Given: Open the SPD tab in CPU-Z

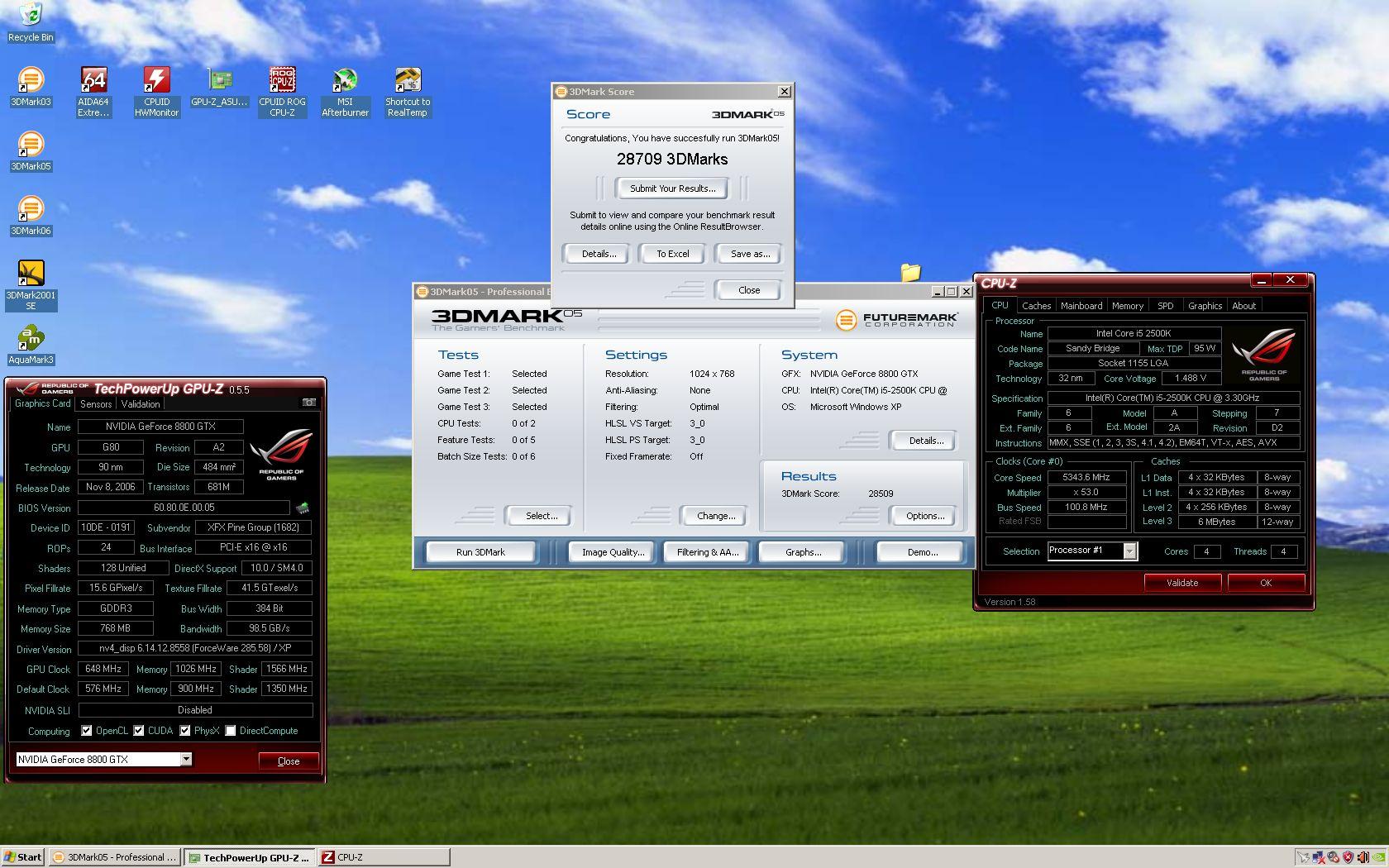Looking at the screenshot, I should point(1166,306).
